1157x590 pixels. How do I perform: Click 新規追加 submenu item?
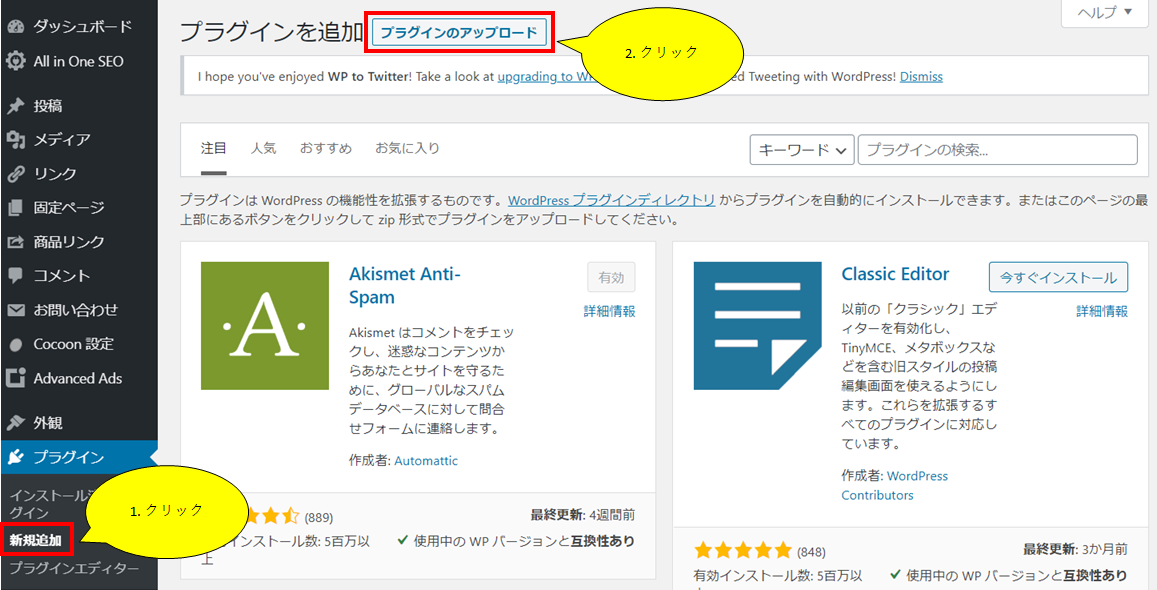[35, 541]
